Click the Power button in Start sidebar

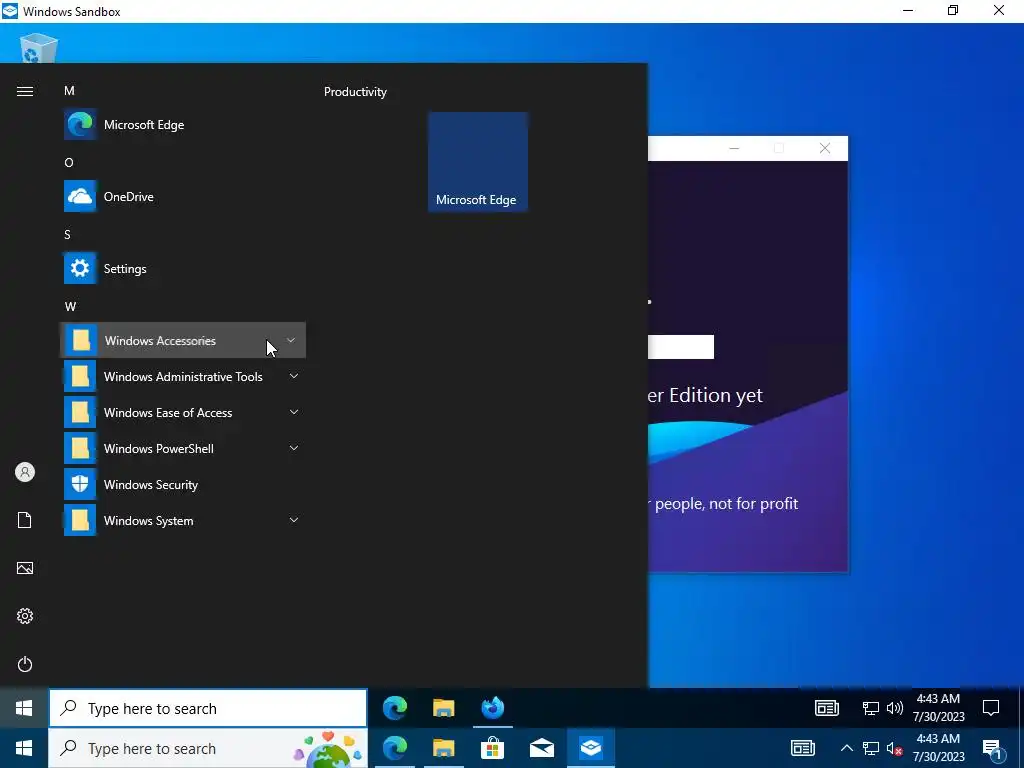25,664
